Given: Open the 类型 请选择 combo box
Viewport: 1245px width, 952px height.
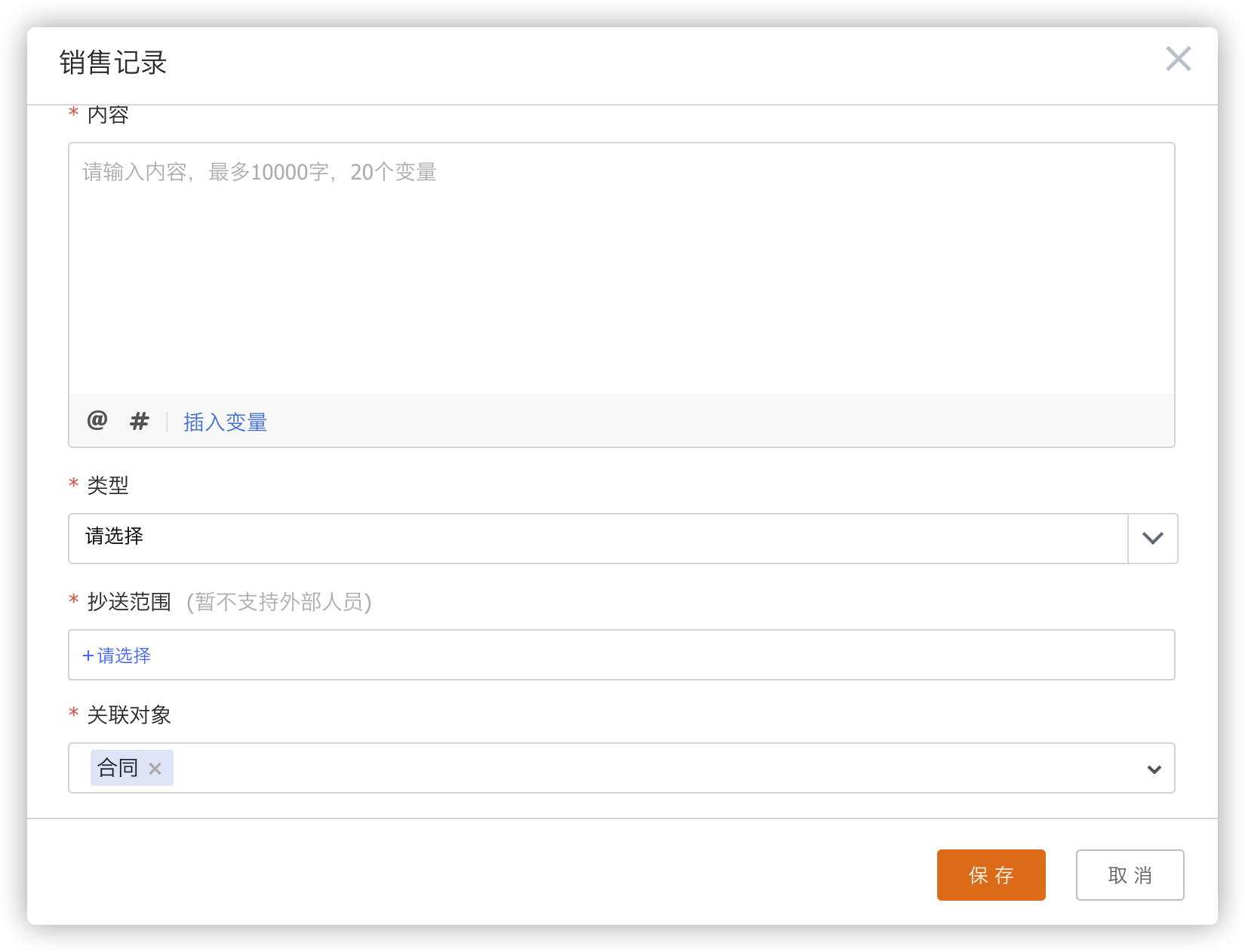Looking at the screenshot, I should click(x=598, y=539).
